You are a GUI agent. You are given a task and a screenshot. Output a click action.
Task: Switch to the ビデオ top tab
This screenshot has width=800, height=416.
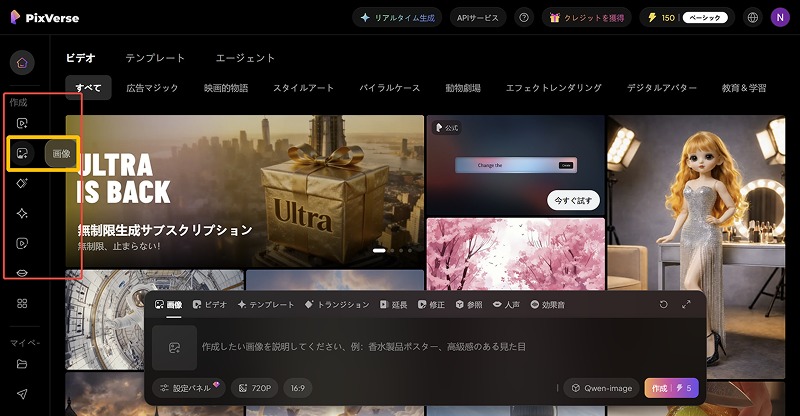80,58
